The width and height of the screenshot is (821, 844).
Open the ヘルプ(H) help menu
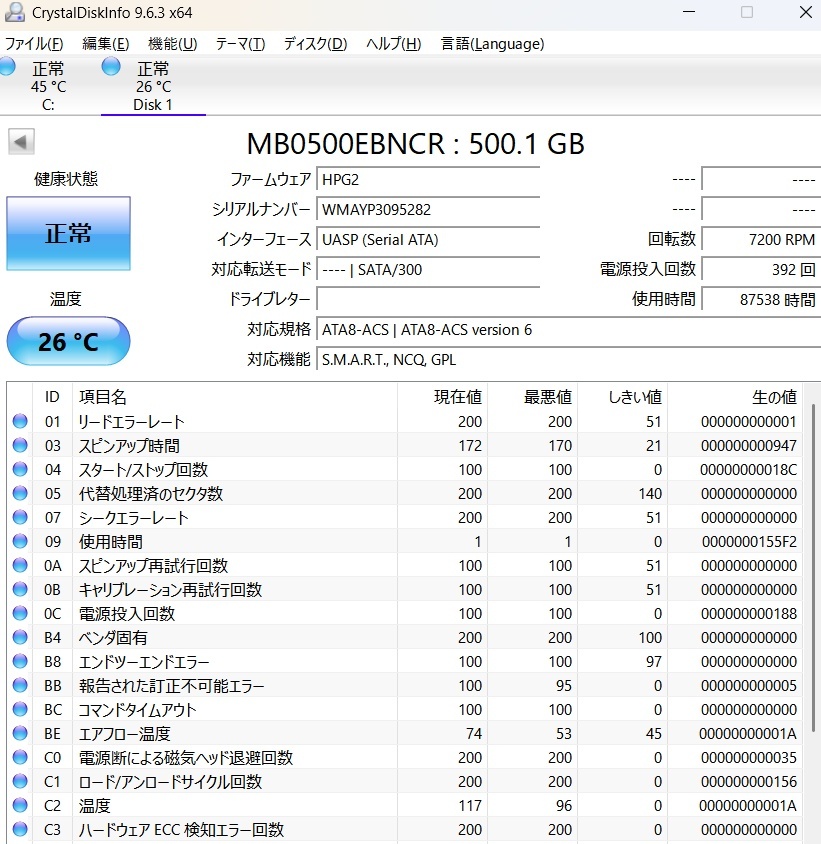[x=392, y=44]
